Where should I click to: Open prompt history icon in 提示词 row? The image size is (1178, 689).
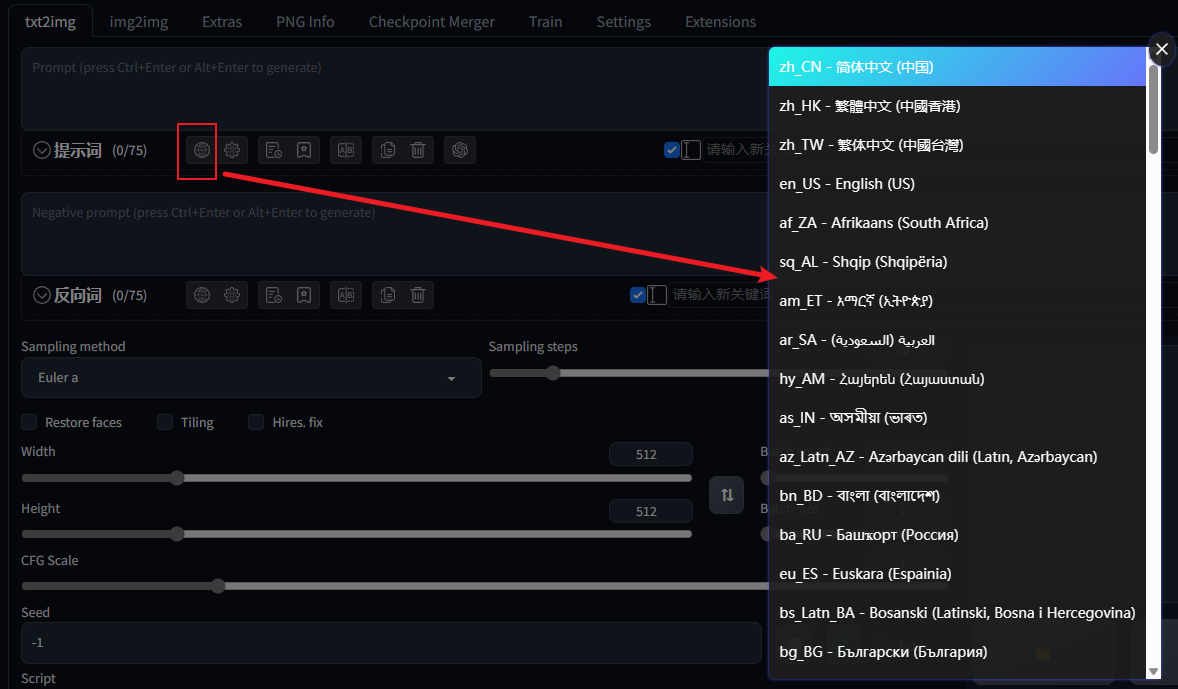[x=273, y=150]
